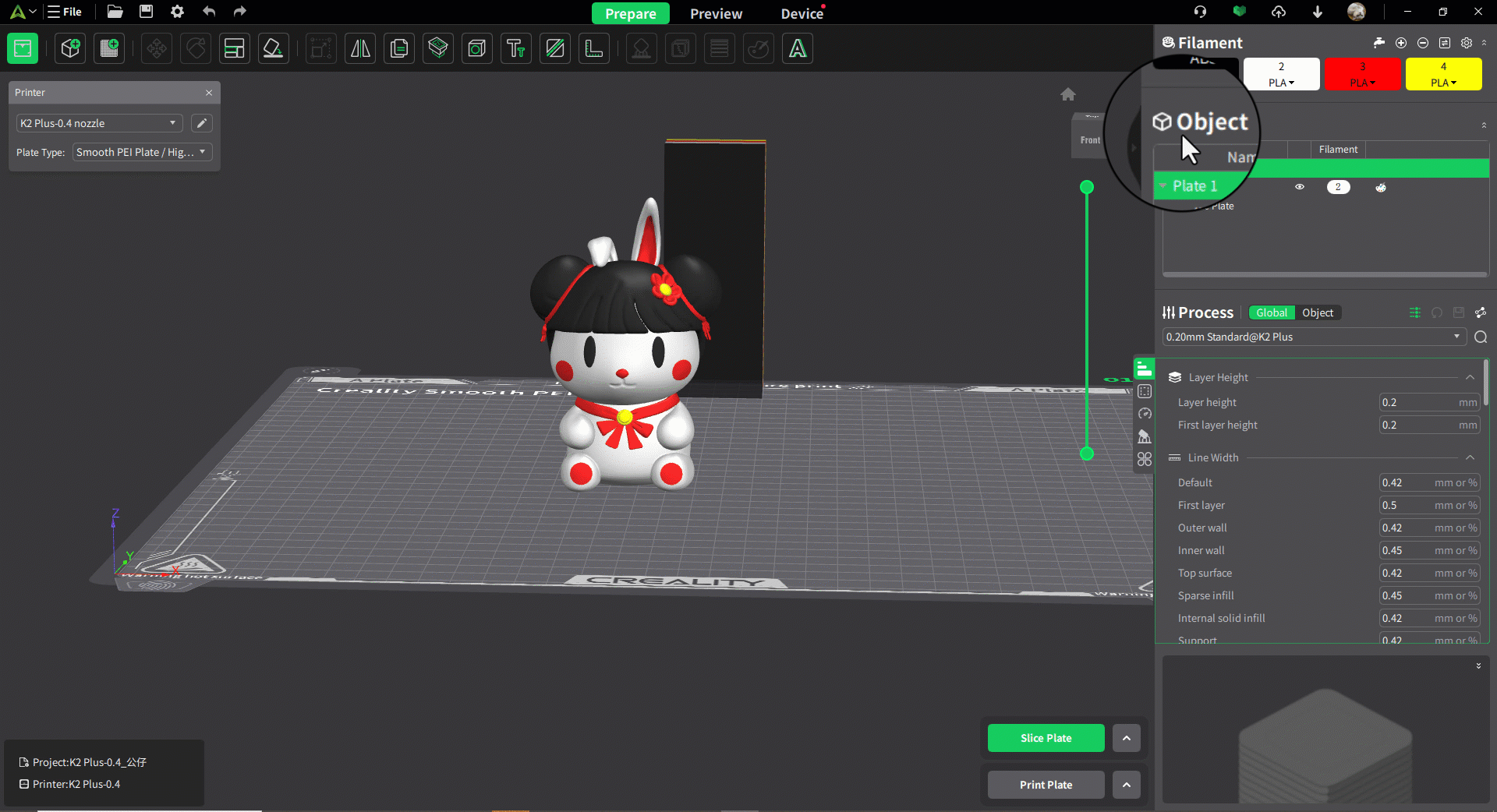Switch Process scope to Object

[1318, 312]
